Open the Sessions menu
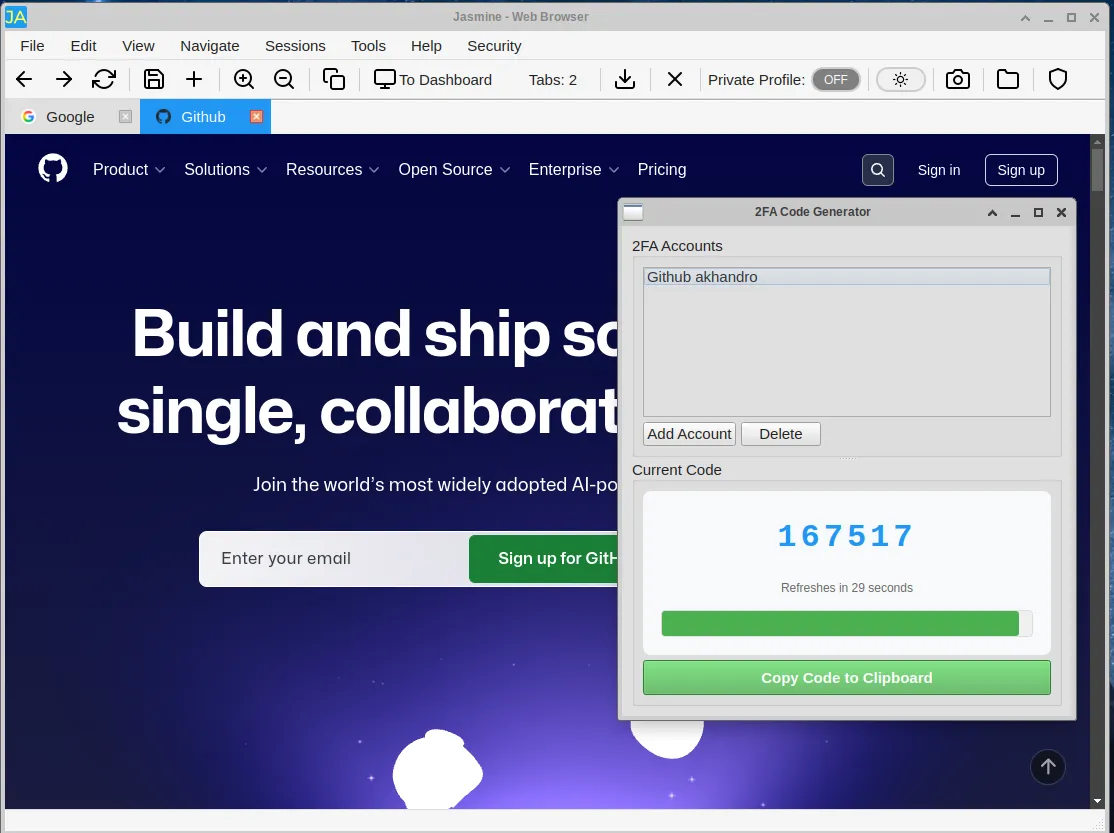Image resolution: width=1114 pixels, height=833 pixels. (295, 46)
